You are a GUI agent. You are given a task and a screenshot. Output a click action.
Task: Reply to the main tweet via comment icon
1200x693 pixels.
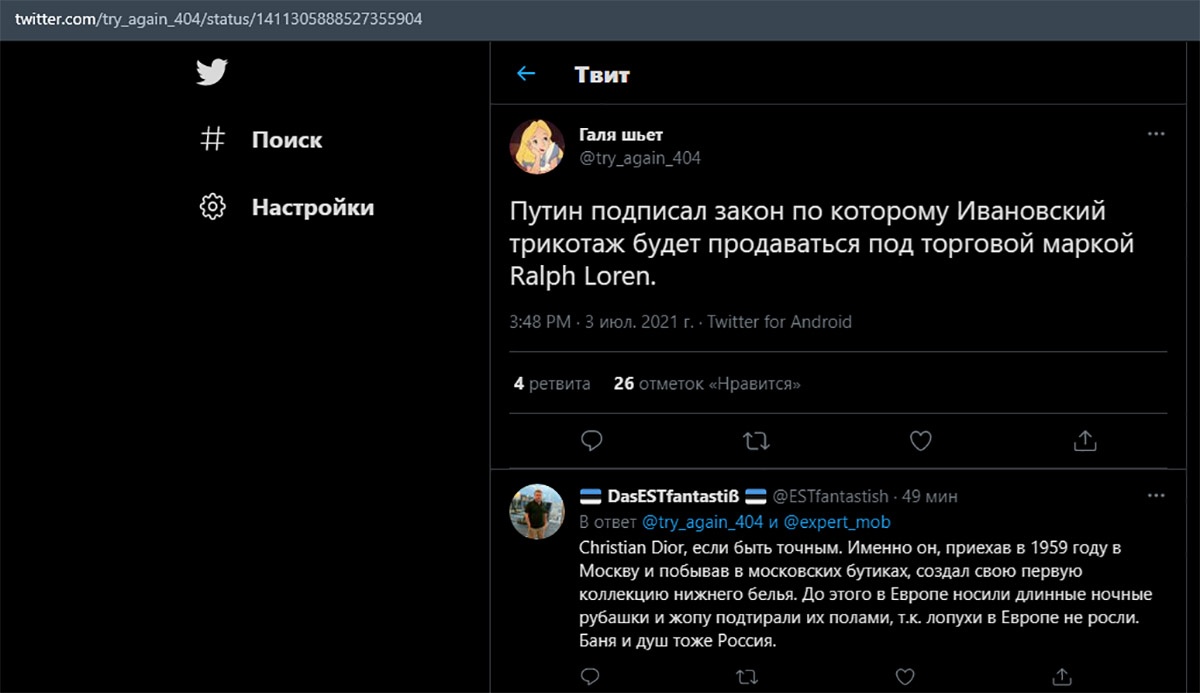pos(592,440)
